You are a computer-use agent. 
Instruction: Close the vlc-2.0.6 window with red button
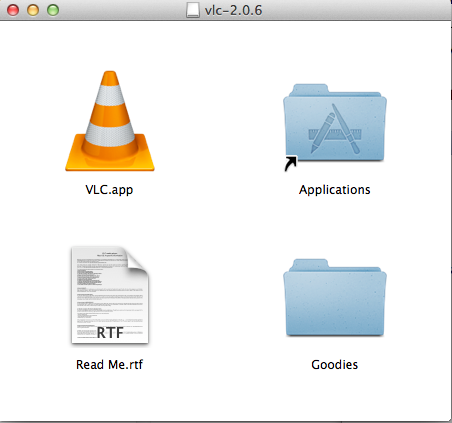[13, 10]
